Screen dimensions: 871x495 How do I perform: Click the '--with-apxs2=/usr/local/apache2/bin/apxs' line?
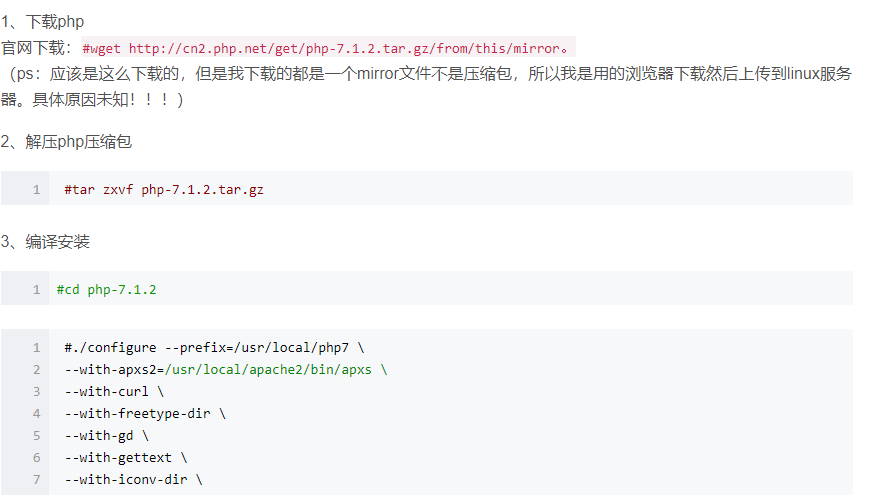pos(226,369)
